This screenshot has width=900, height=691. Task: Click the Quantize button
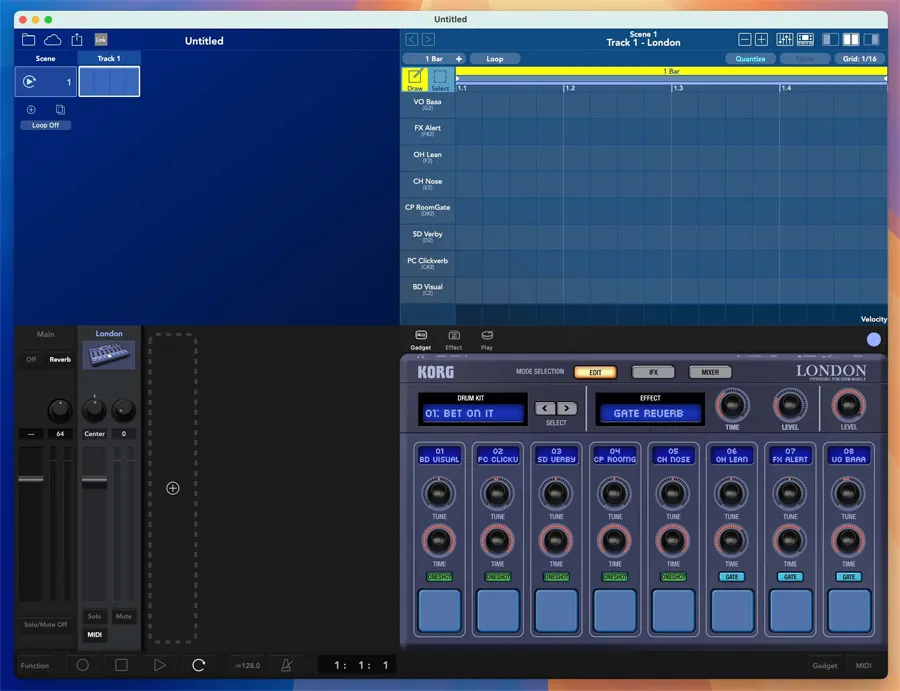(x=750, y=59)
